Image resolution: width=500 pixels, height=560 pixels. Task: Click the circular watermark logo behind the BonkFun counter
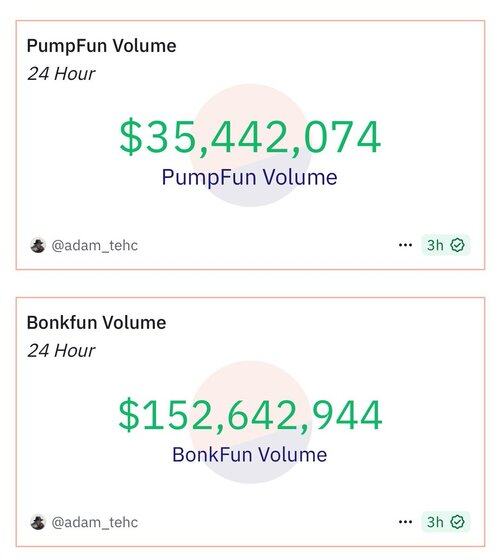click(x=250, y=422)
